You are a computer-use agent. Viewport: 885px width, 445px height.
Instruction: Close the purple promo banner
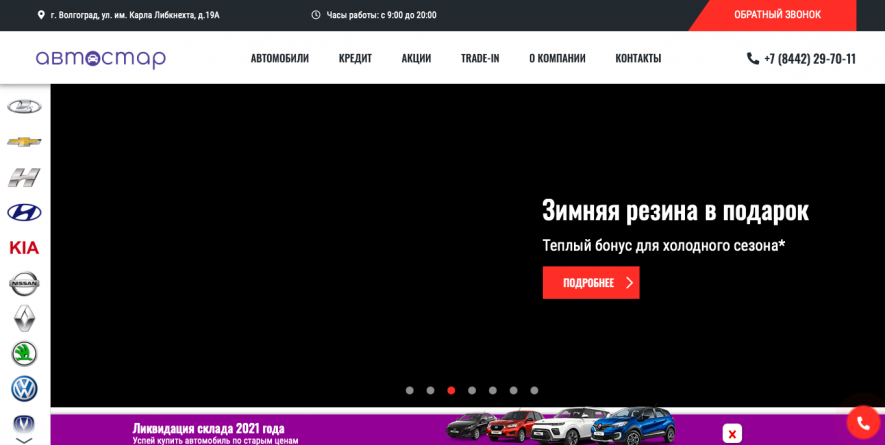tap(732, 433)
